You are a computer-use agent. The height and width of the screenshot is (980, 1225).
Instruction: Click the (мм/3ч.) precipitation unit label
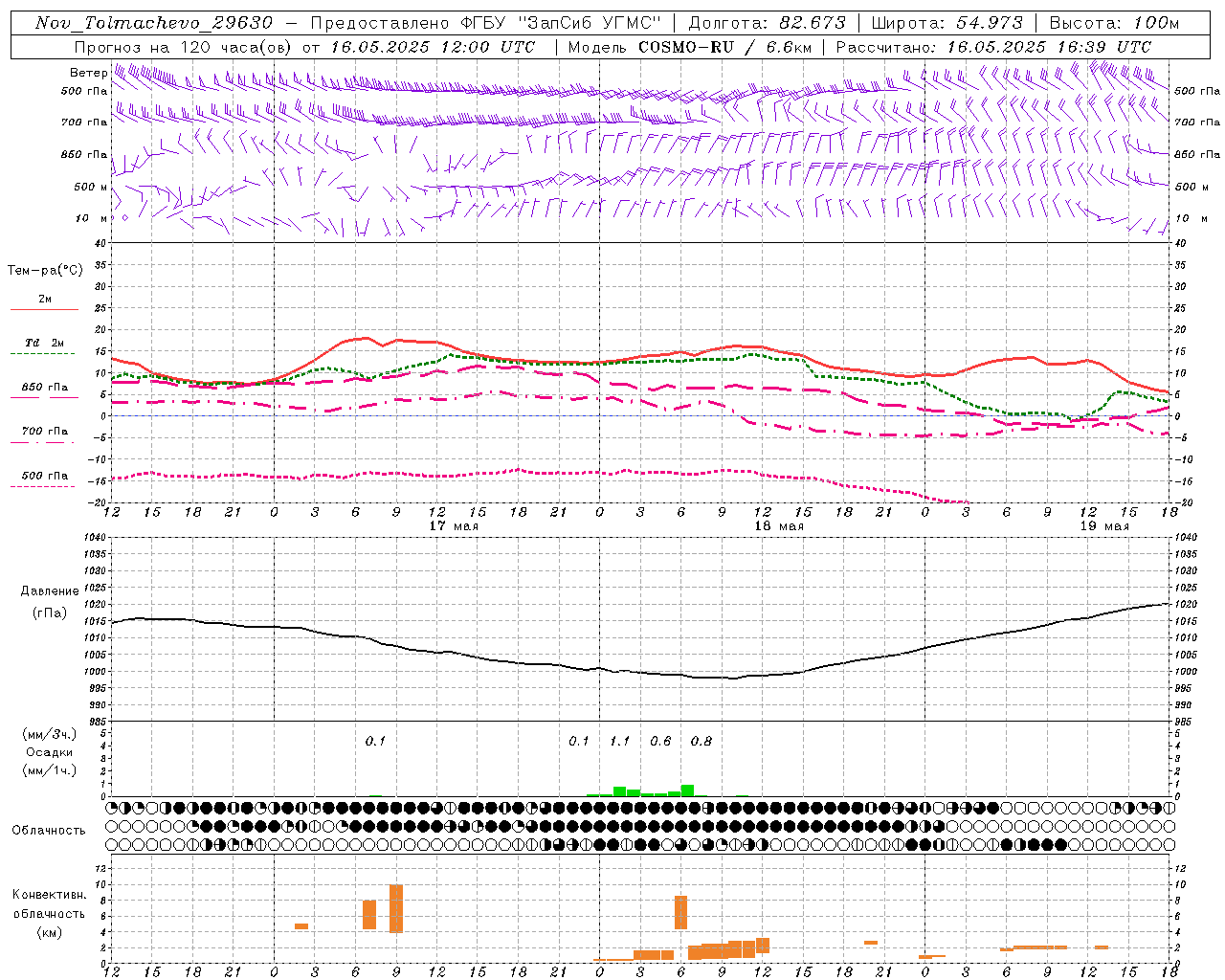click(50, 734)
